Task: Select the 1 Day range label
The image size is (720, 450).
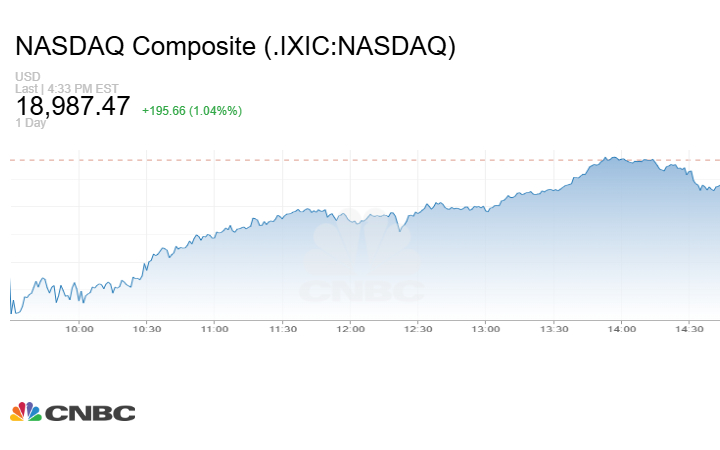Action: (31, 123)
